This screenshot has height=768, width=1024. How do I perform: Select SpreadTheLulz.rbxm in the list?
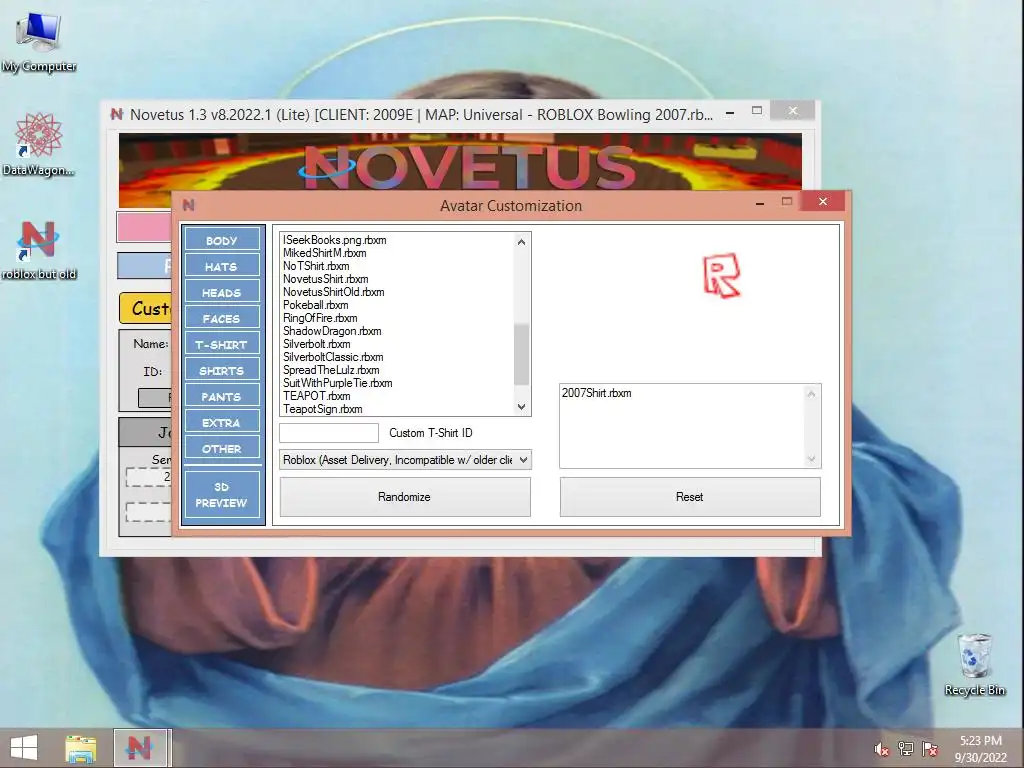tap(331, 370)
